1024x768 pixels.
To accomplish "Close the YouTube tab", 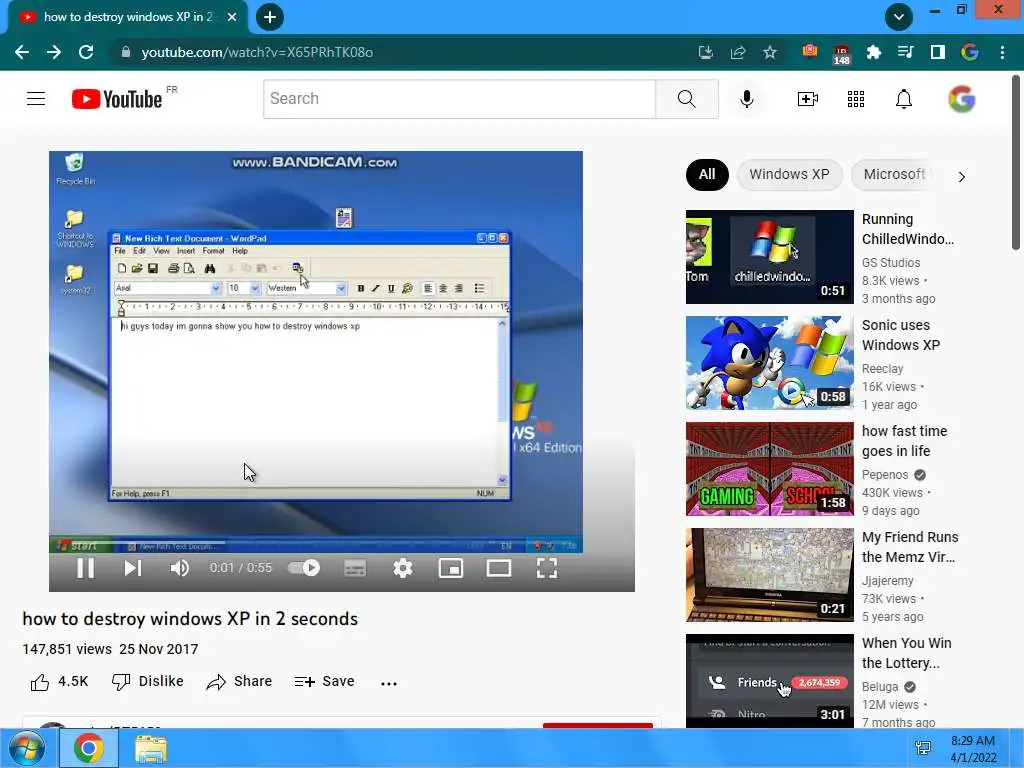I will click(232, 17).
